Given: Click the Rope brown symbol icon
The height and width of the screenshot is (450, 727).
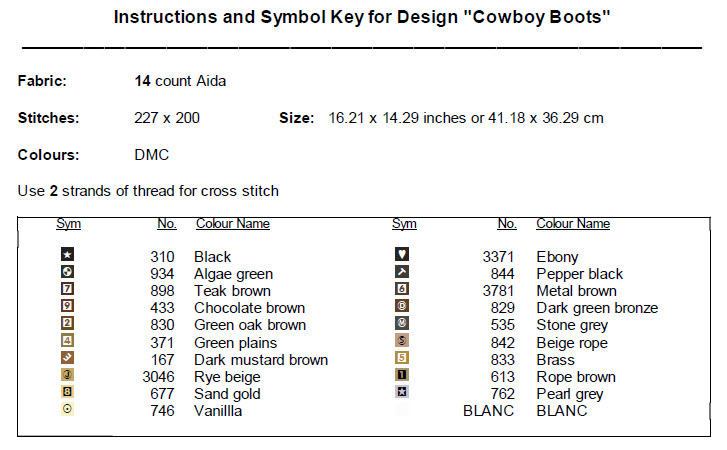Looking at the screenshot, I should point(403,376).
